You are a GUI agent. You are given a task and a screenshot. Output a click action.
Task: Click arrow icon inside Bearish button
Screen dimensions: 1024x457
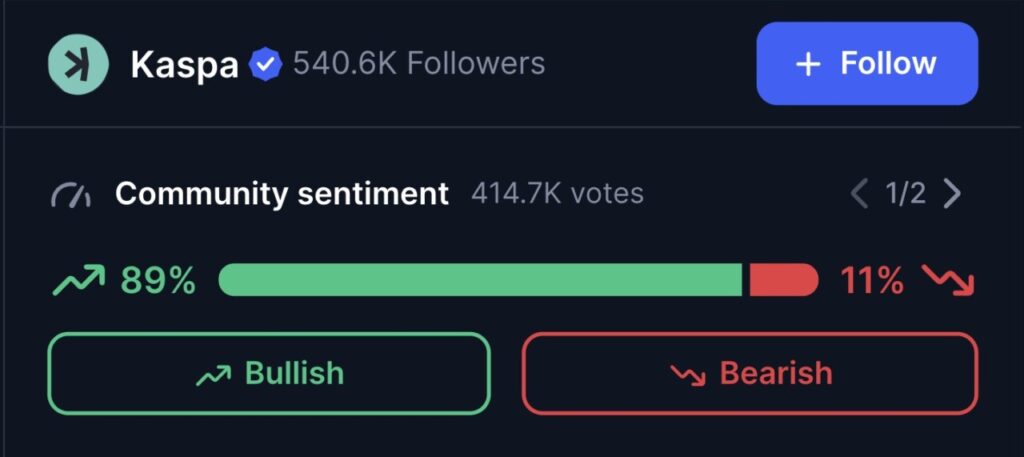click(x=688, y=375)
